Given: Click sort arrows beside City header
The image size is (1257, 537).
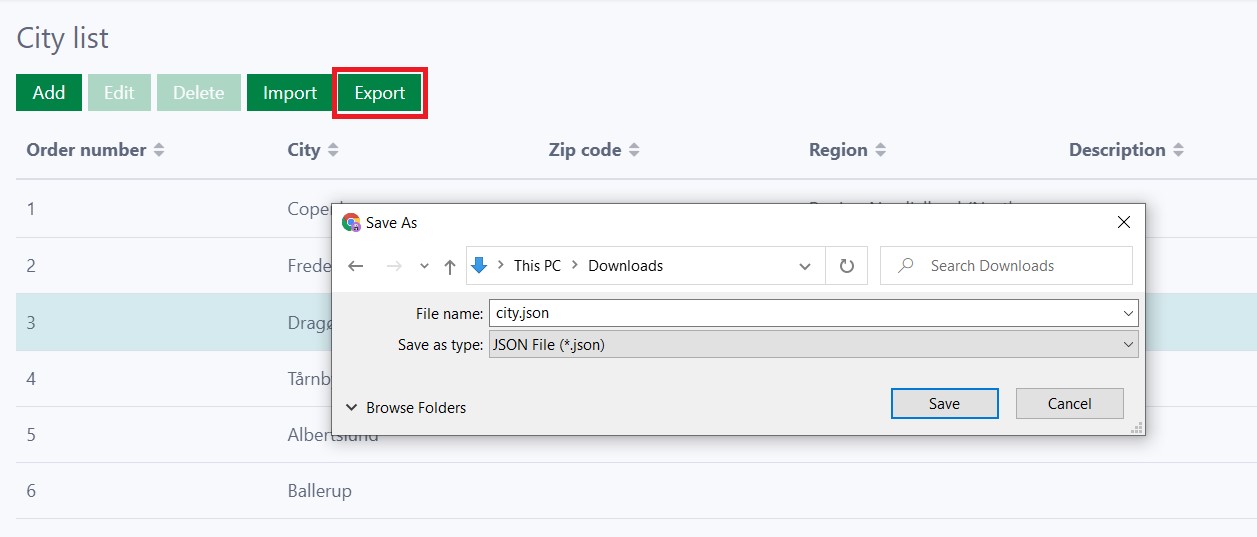Looking at the screenshot, I should point(333,150).
